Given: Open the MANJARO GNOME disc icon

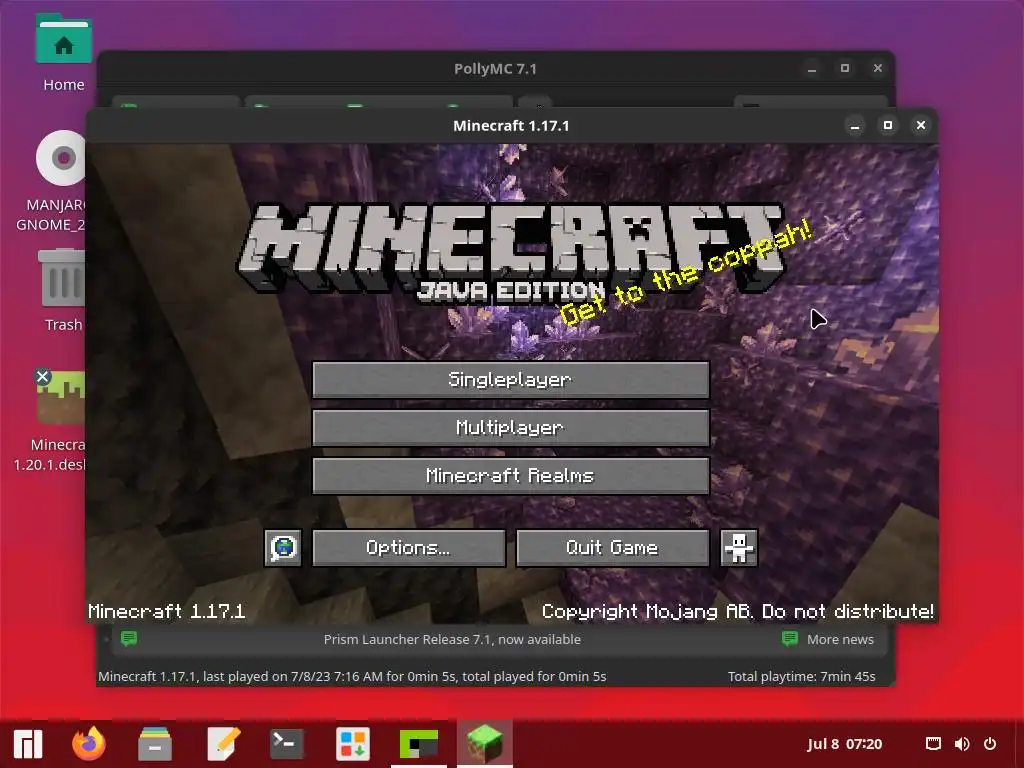Looking at the screenshot, I should (x=60, y=182).
